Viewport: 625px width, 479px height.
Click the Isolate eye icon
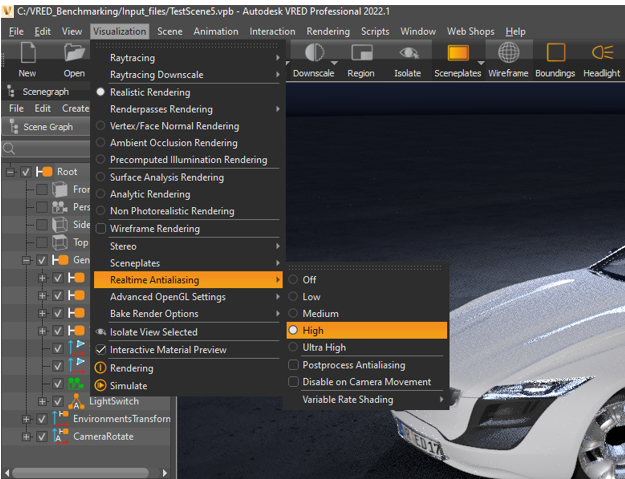(408, 53)
